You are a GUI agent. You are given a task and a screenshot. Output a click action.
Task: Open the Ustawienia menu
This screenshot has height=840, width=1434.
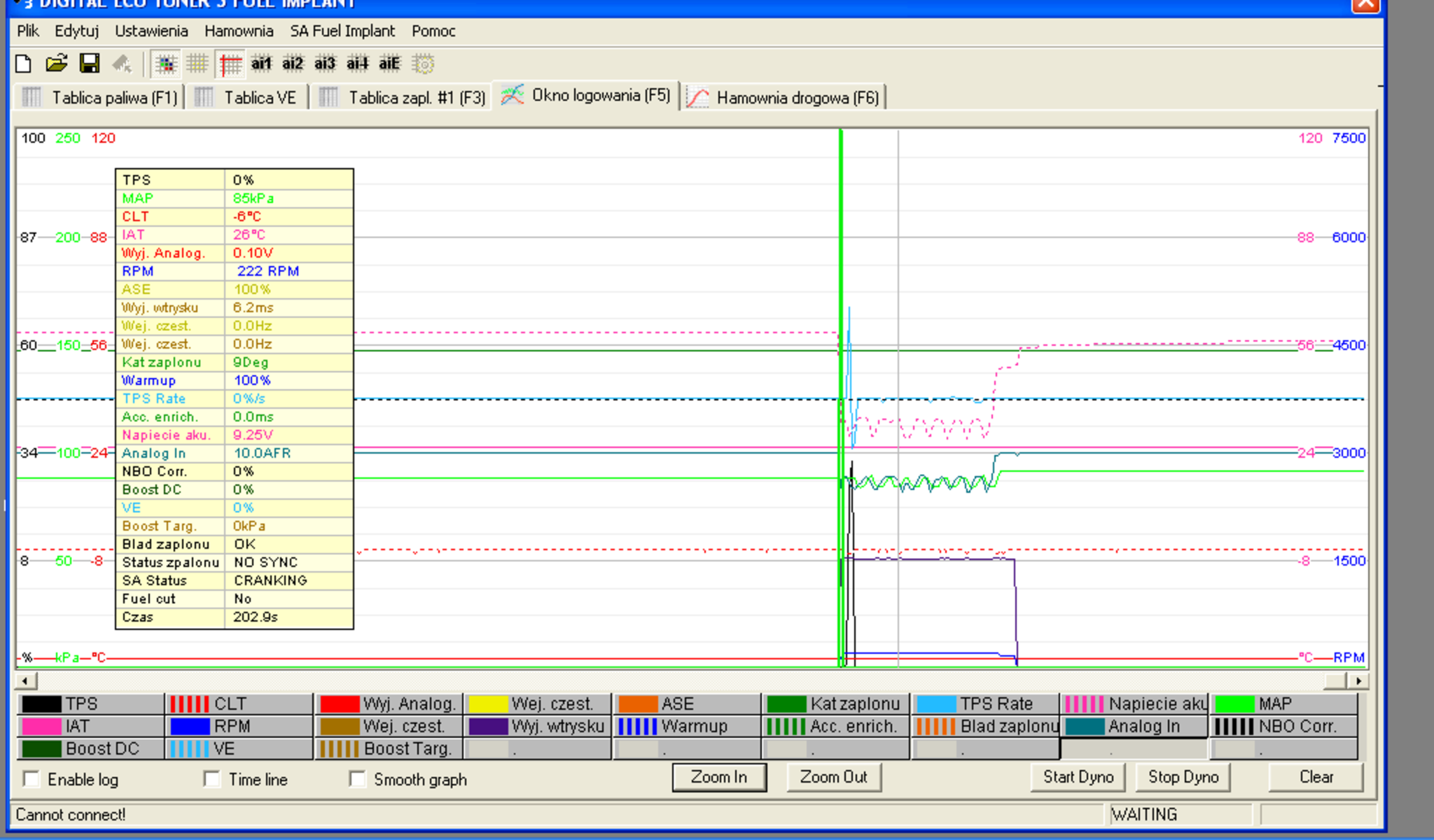[x=151, y=31]
